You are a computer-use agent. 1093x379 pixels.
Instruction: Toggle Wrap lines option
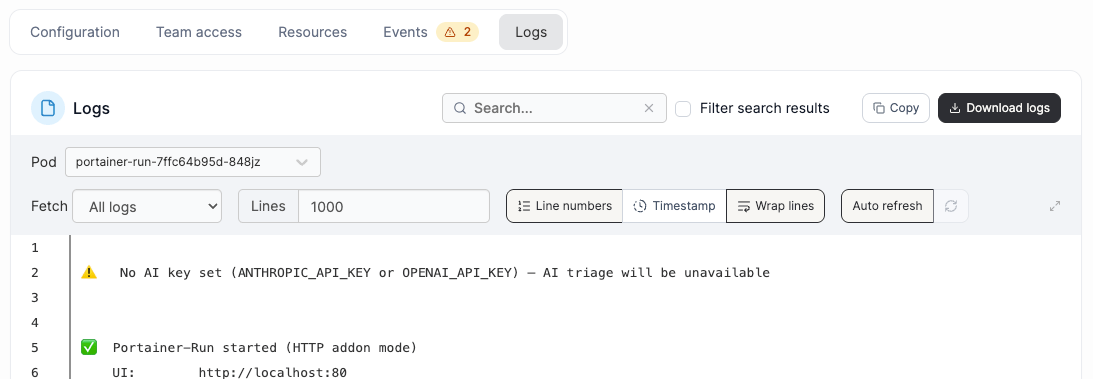pyautogui.click(x=775, y=206)
